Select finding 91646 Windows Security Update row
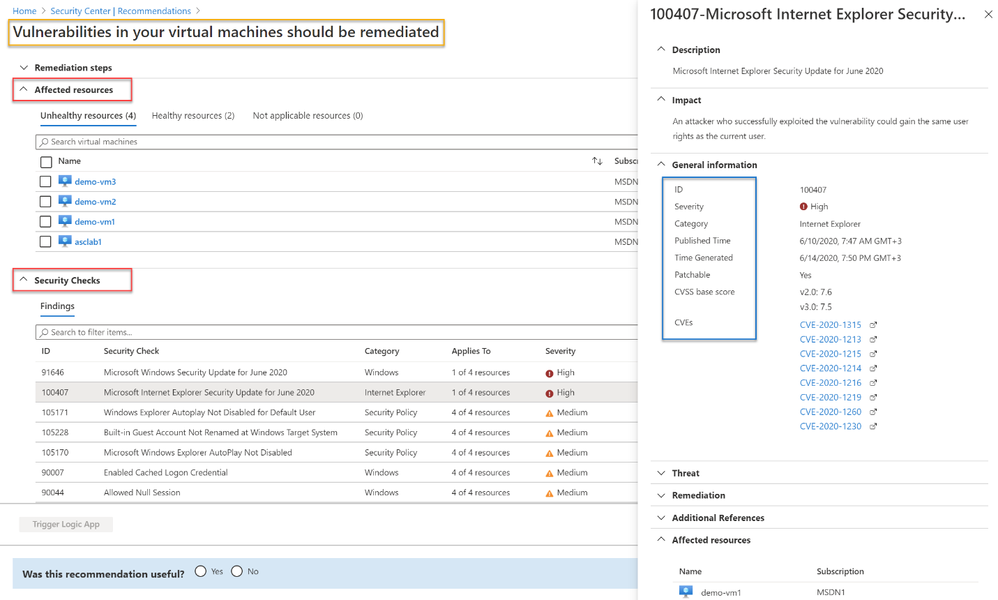Screen dimensions: 998x600 click(x=336, y=372)
